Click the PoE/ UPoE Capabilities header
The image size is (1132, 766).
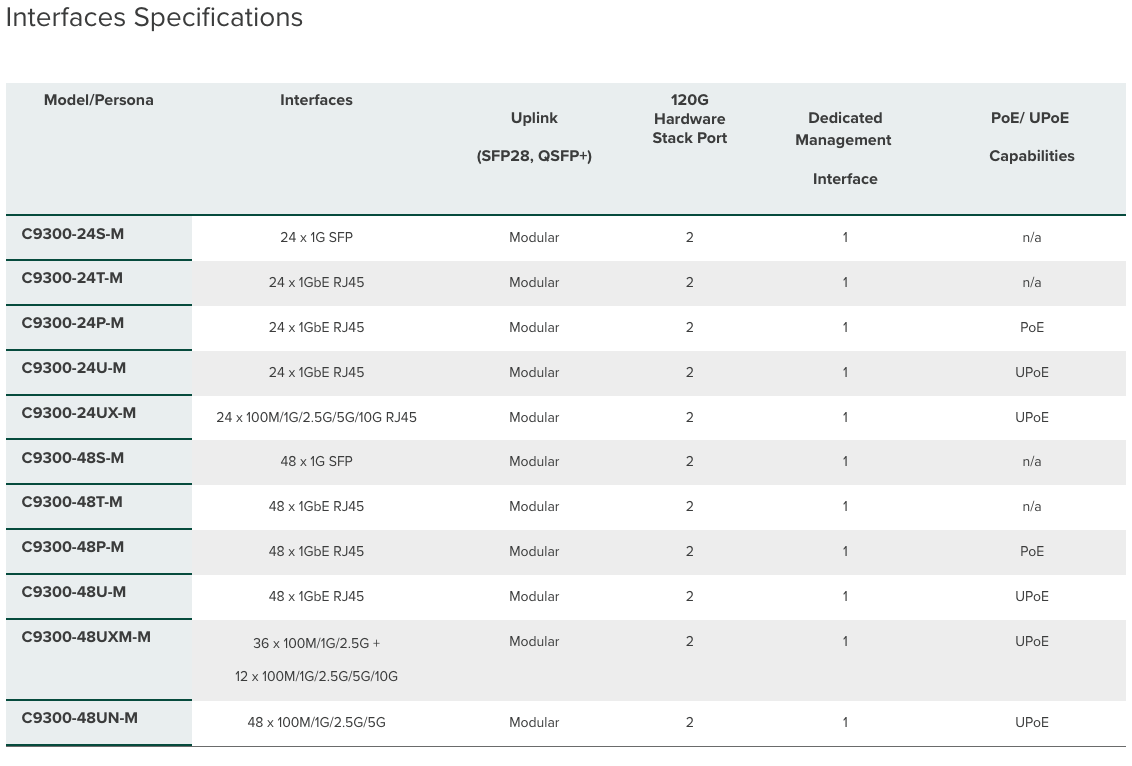1031,136
